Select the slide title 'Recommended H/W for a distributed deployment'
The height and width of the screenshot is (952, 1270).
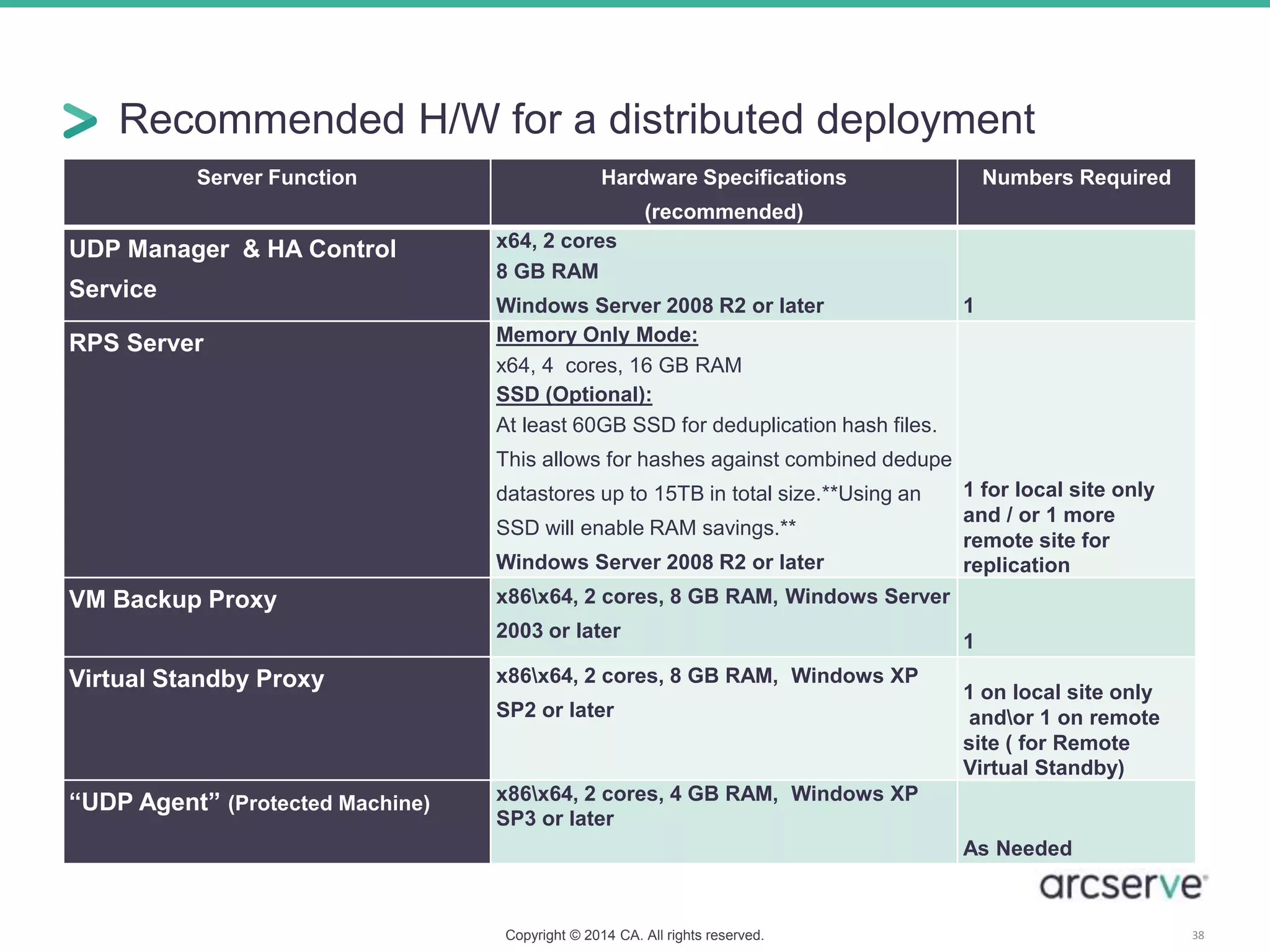coord(577,120)
